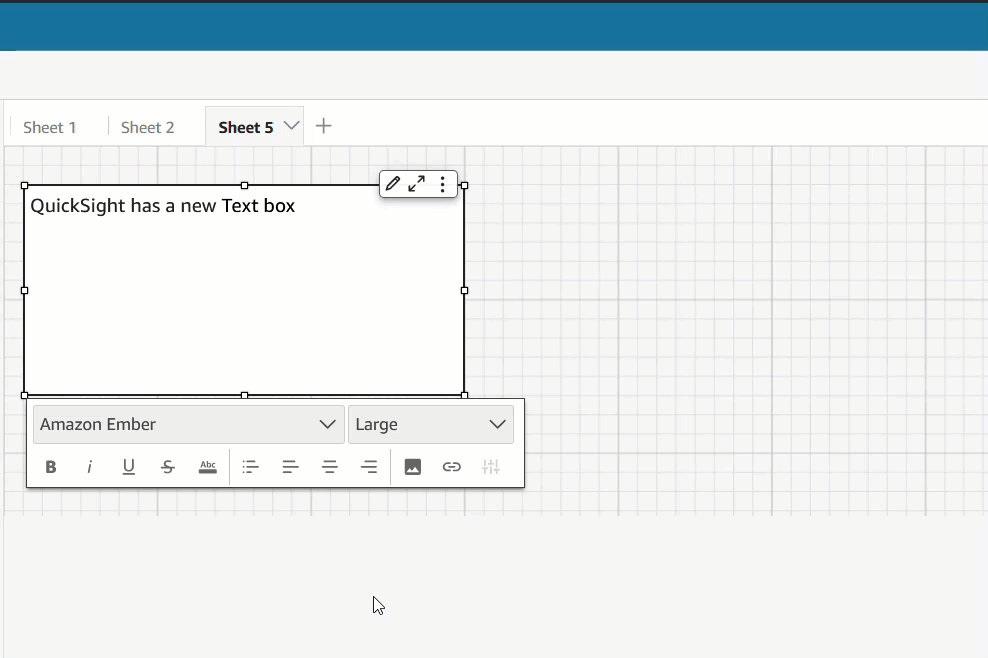988x658 pixels.
Task: Click the left-middle resize handle of text box
Action: (x=25, y=291)
